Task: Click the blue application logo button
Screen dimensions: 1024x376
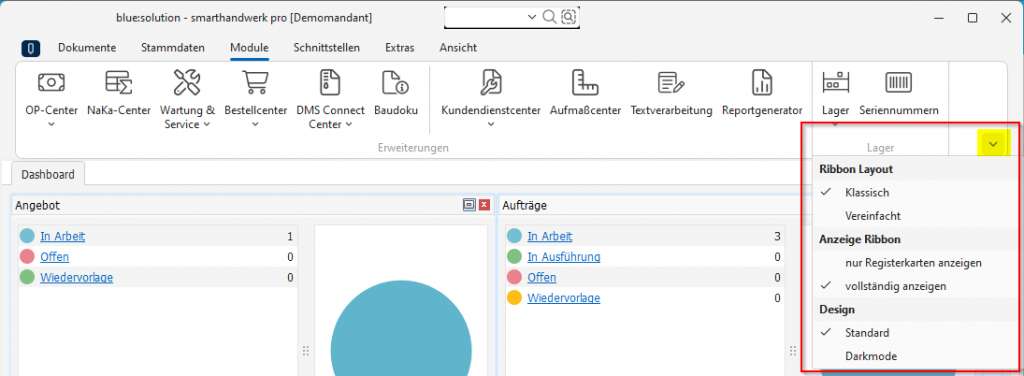Action: [31, 48]
